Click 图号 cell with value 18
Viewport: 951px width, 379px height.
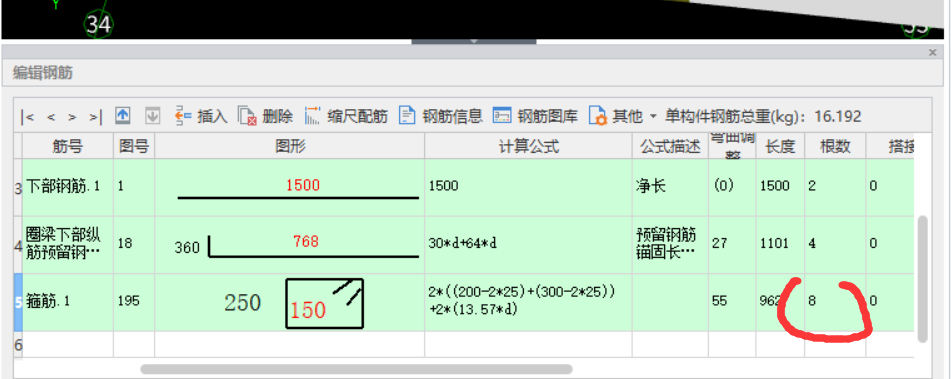134,245
